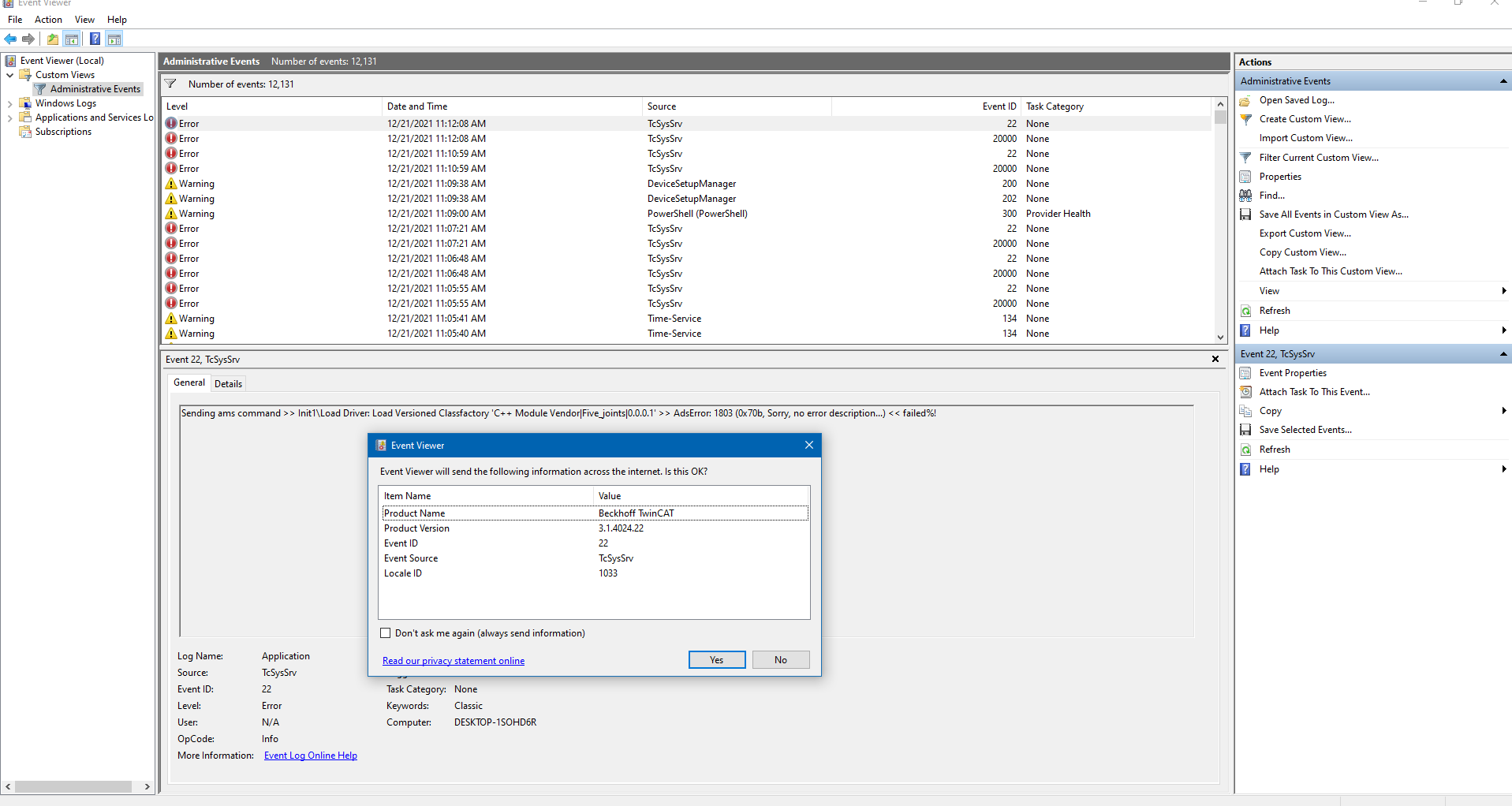The width and height of the screenshot is (1512, 806).
Task: Click the blue Help toolbar icon
Action: [95, 39]
